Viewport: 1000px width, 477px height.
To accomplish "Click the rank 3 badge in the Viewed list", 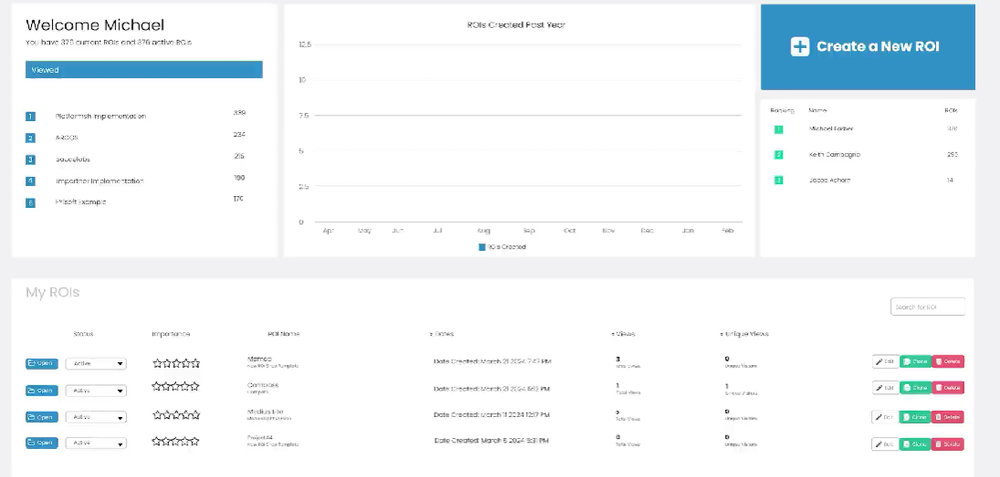I will (x=30, y=160).
